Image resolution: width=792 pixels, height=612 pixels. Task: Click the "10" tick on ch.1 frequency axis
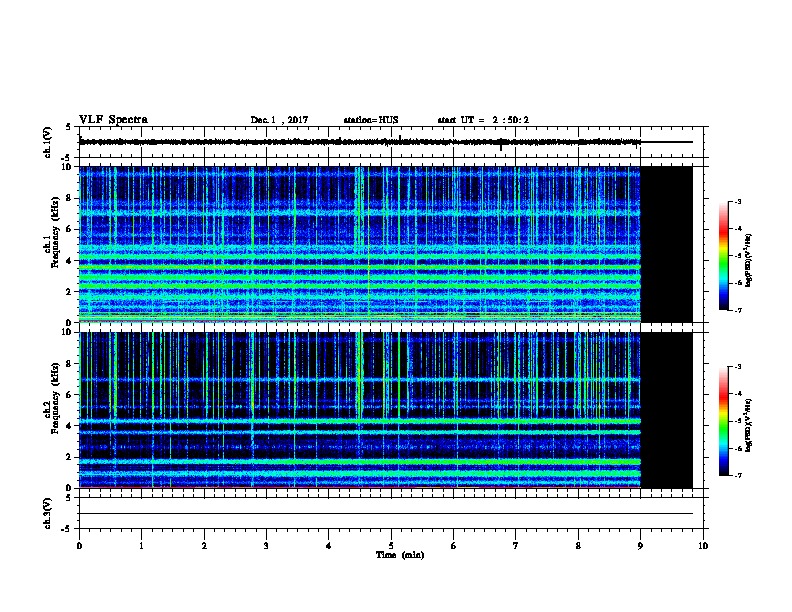point(67,167)
